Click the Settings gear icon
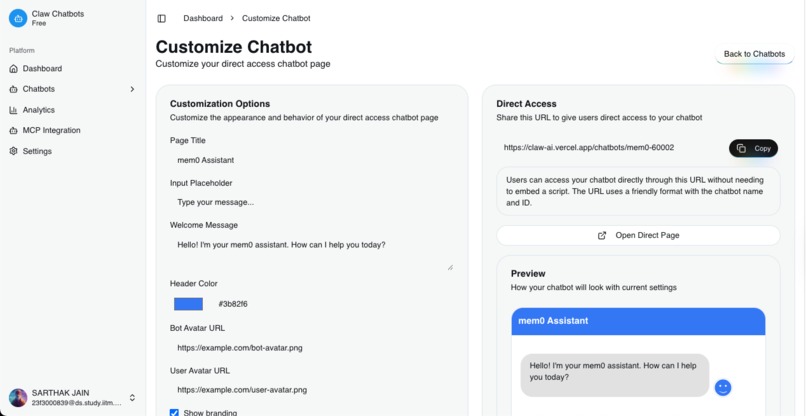The height and width of the screenshot is (416, 806). pos(13,151)
